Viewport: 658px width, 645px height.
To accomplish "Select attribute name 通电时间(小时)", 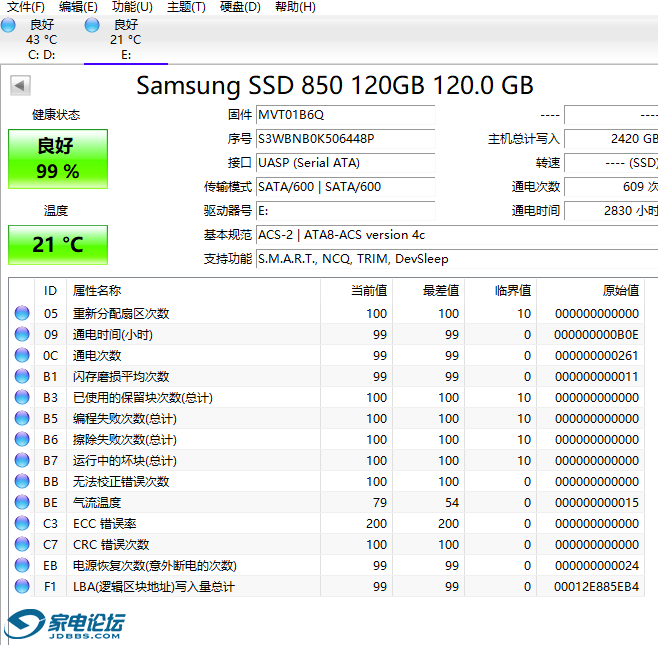I will point(113,334).
